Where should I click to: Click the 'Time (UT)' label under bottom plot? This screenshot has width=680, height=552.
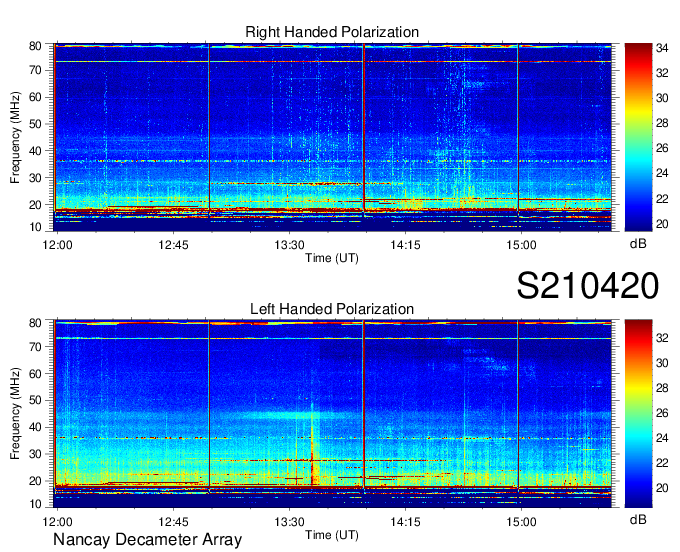pyautogui.click(x=332, y=535)
